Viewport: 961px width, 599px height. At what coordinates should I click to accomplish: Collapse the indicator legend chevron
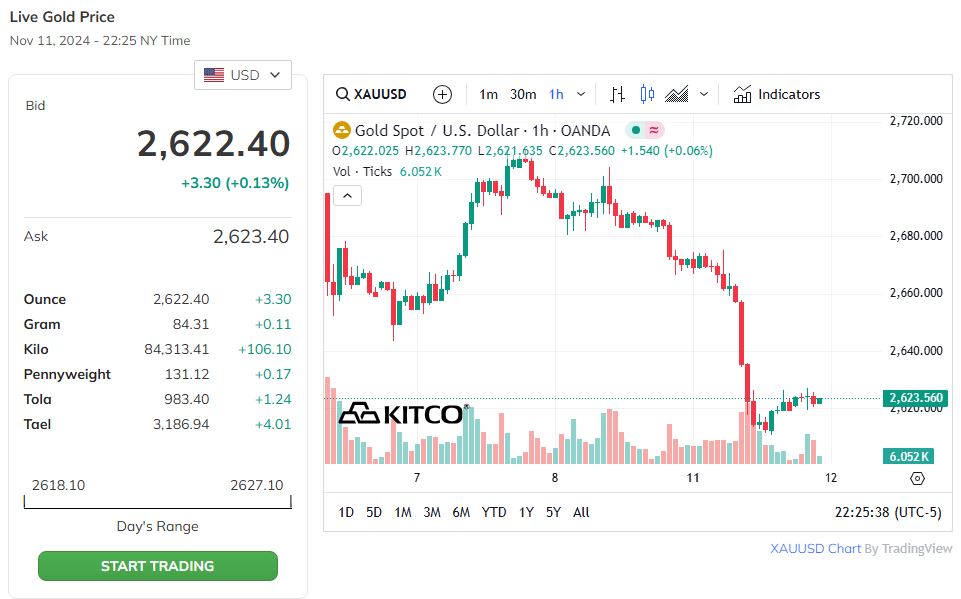pos(347,196)
